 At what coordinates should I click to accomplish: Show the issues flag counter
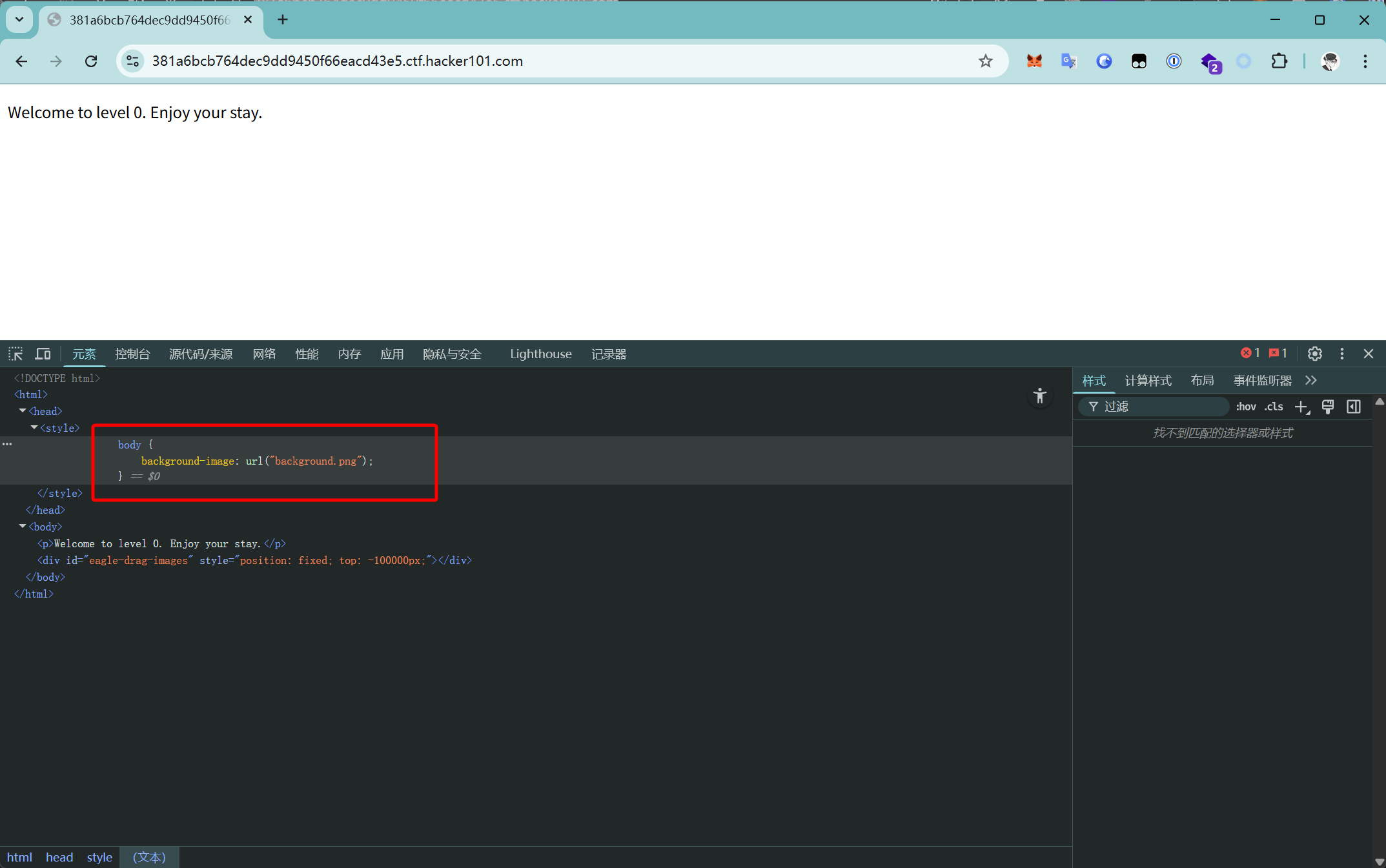pyautogui.click(x=1278, y=353)
